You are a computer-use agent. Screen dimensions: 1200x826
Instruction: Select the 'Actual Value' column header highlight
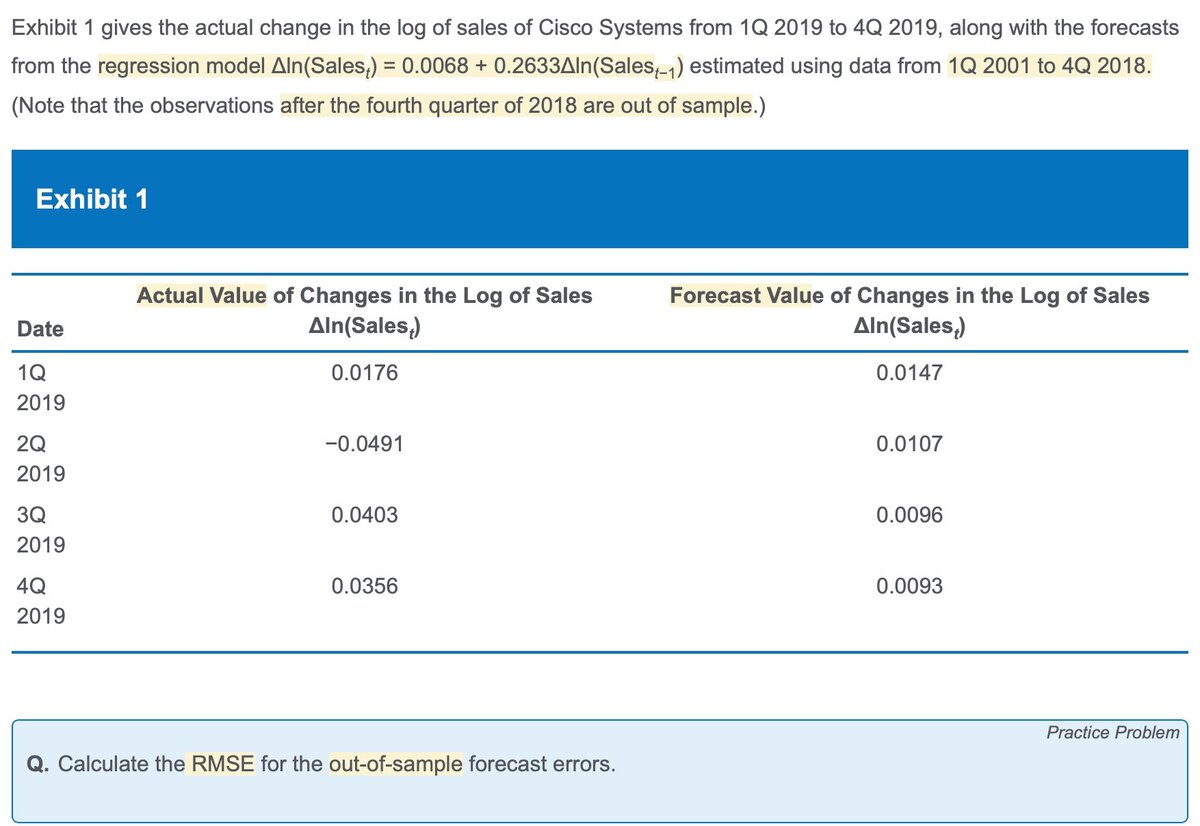click(201, 296)
